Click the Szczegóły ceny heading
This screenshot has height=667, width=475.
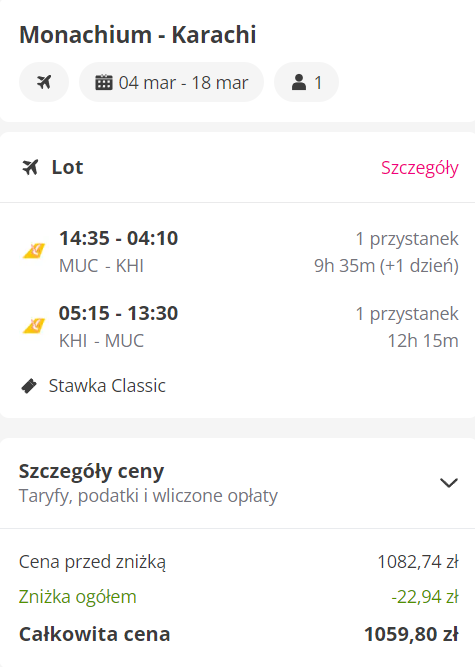pos(91,471)
